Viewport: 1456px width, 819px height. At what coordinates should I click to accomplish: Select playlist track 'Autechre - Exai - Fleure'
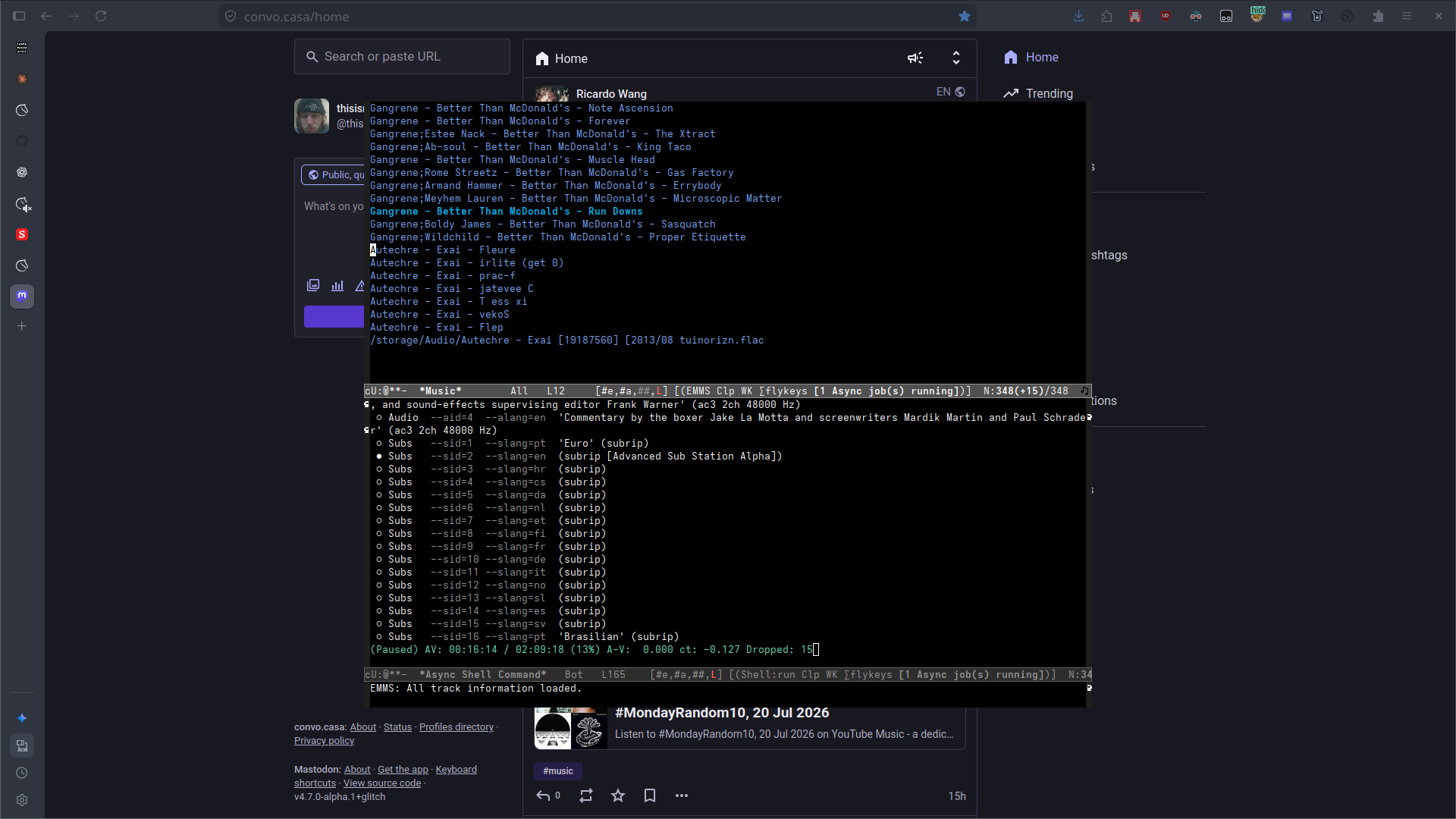[x=443, y=250]
